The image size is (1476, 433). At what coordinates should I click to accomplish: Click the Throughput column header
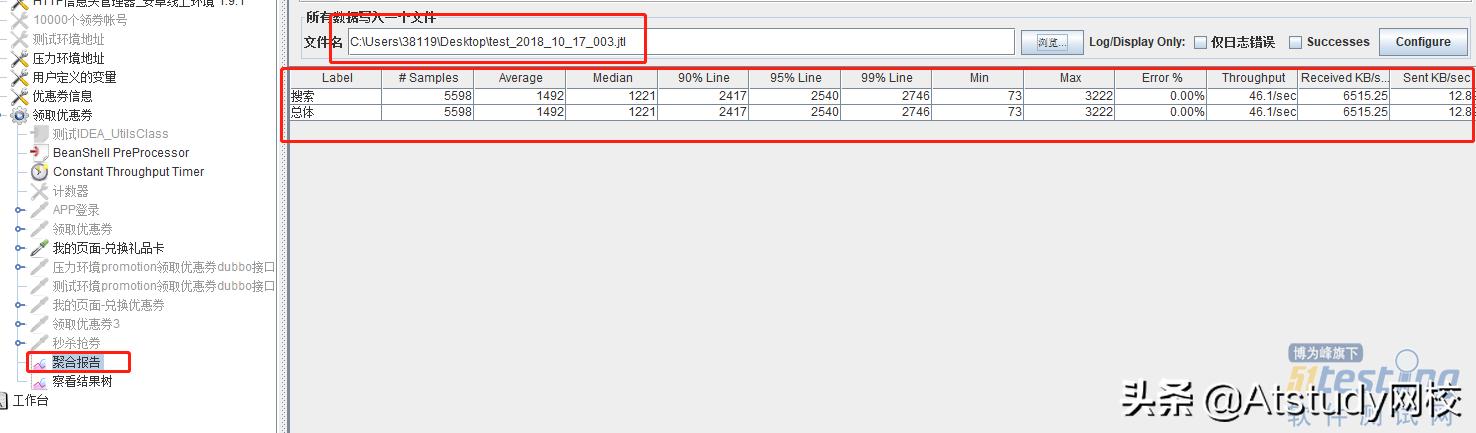[x=1253, y=78]
